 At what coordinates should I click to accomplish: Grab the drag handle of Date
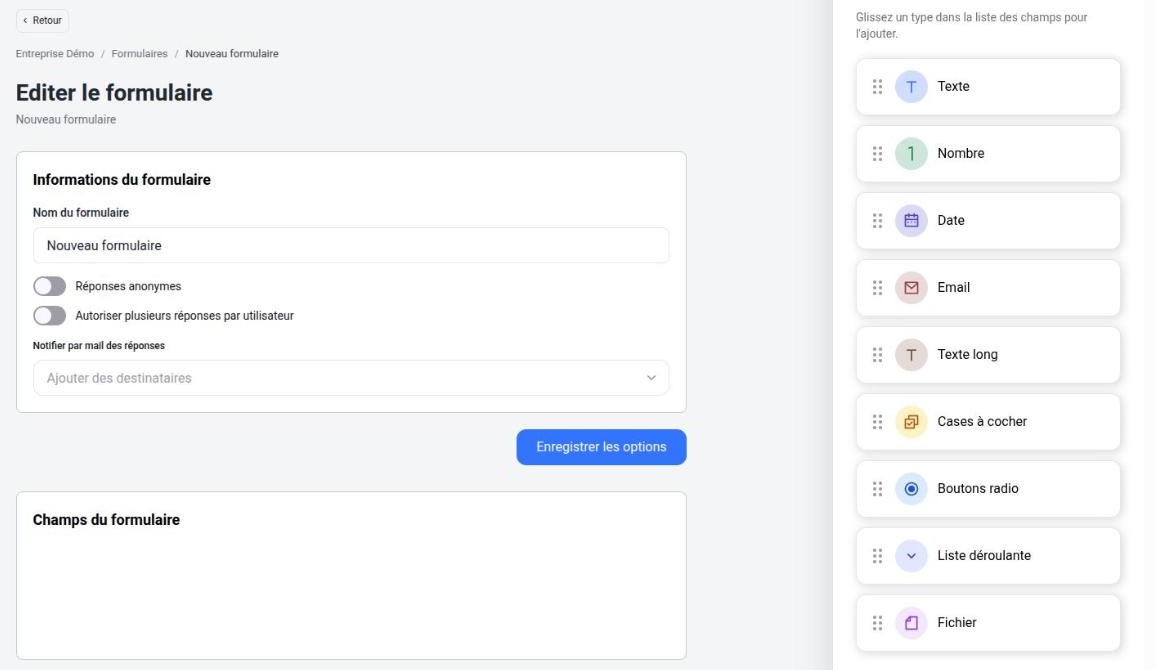(x=877, y=221)
